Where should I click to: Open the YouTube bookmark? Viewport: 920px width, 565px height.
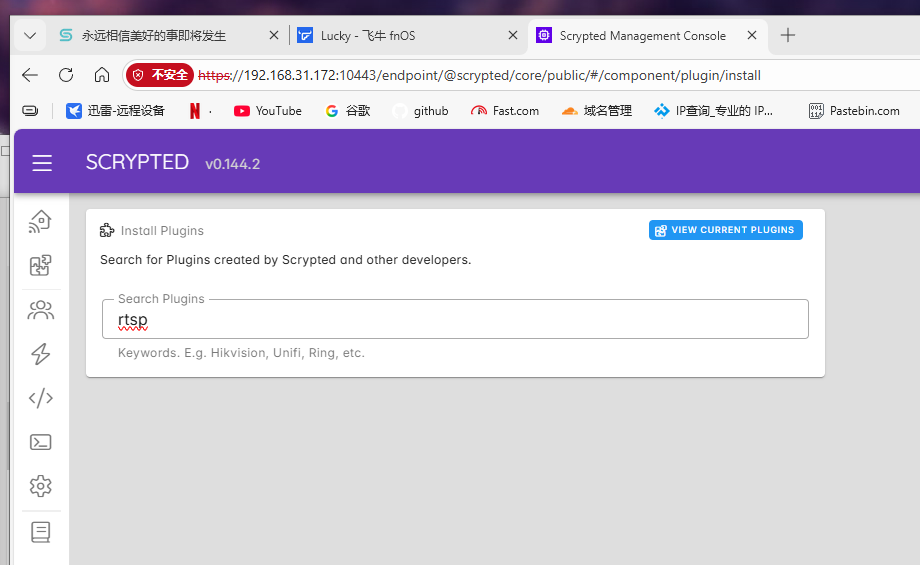tap(268, 111)
